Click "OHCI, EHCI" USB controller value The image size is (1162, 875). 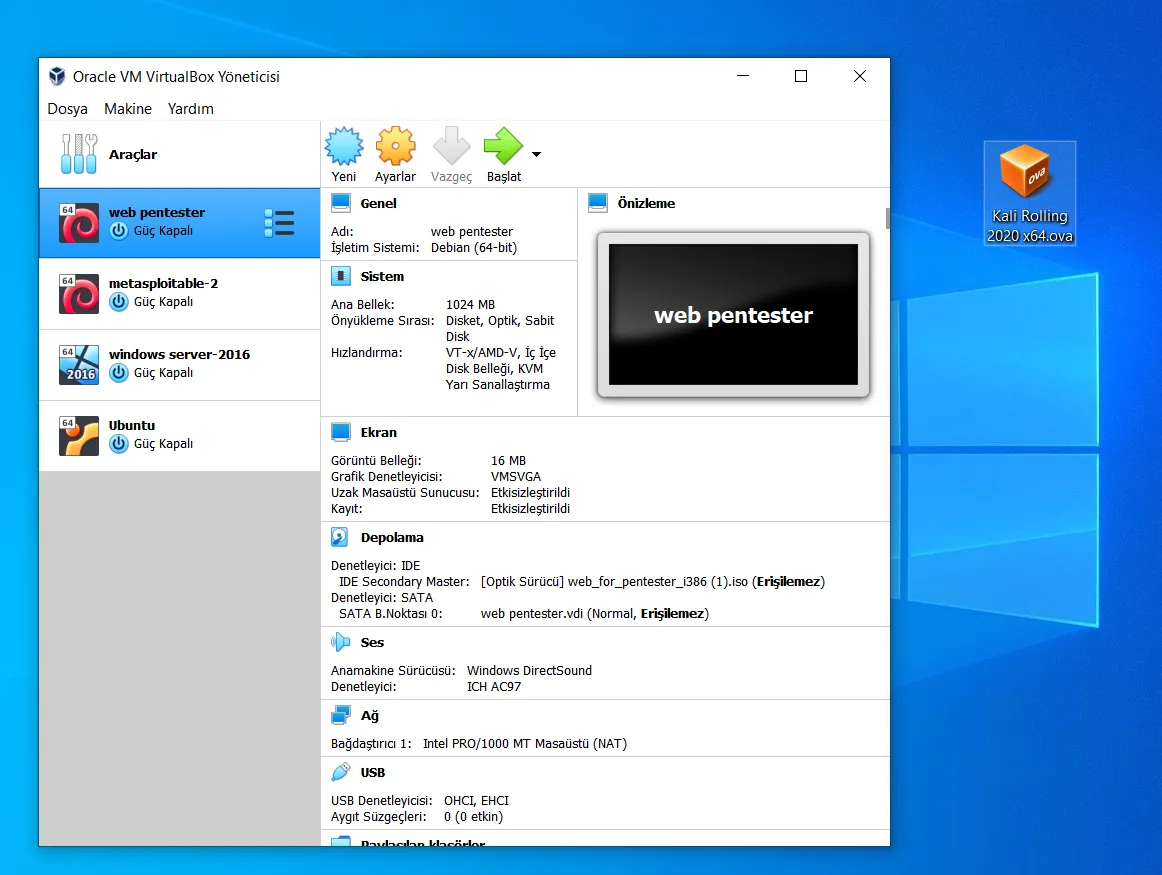coord(477,801)
